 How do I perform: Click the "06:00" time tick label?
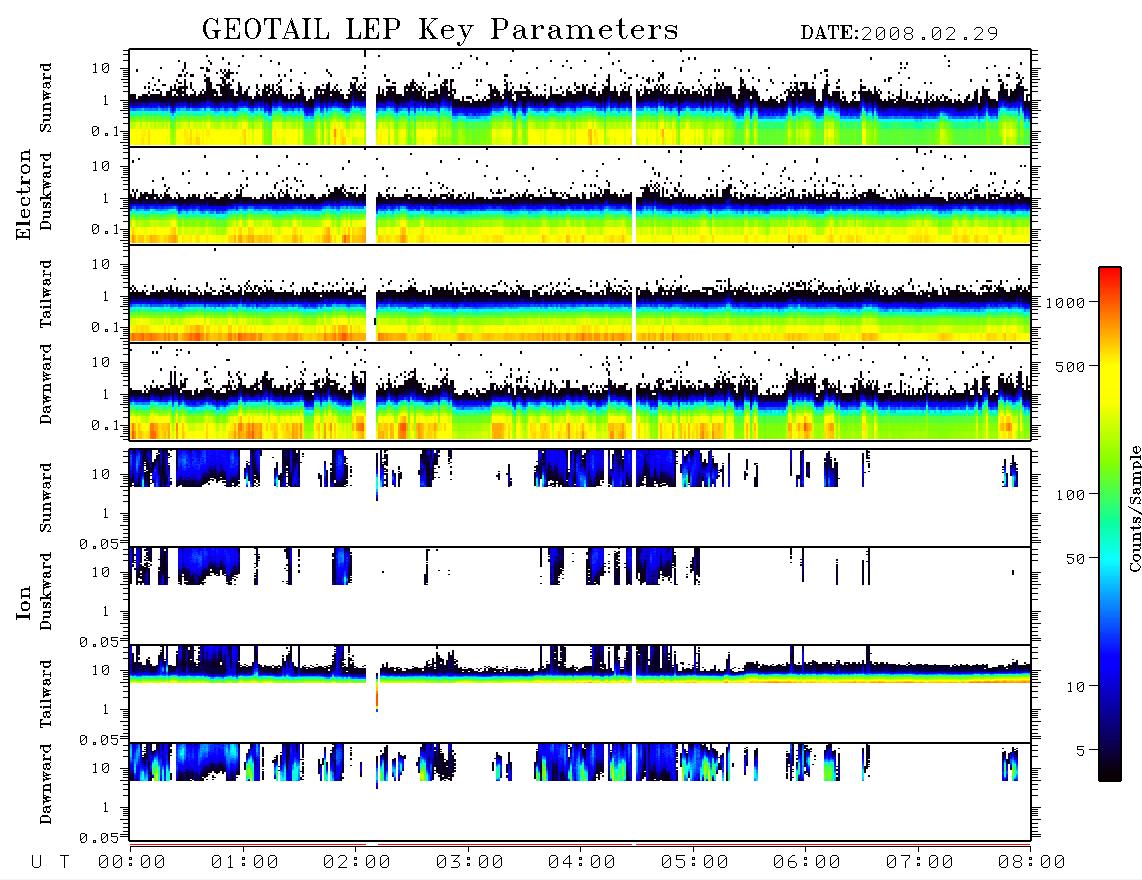coord(807,863)
